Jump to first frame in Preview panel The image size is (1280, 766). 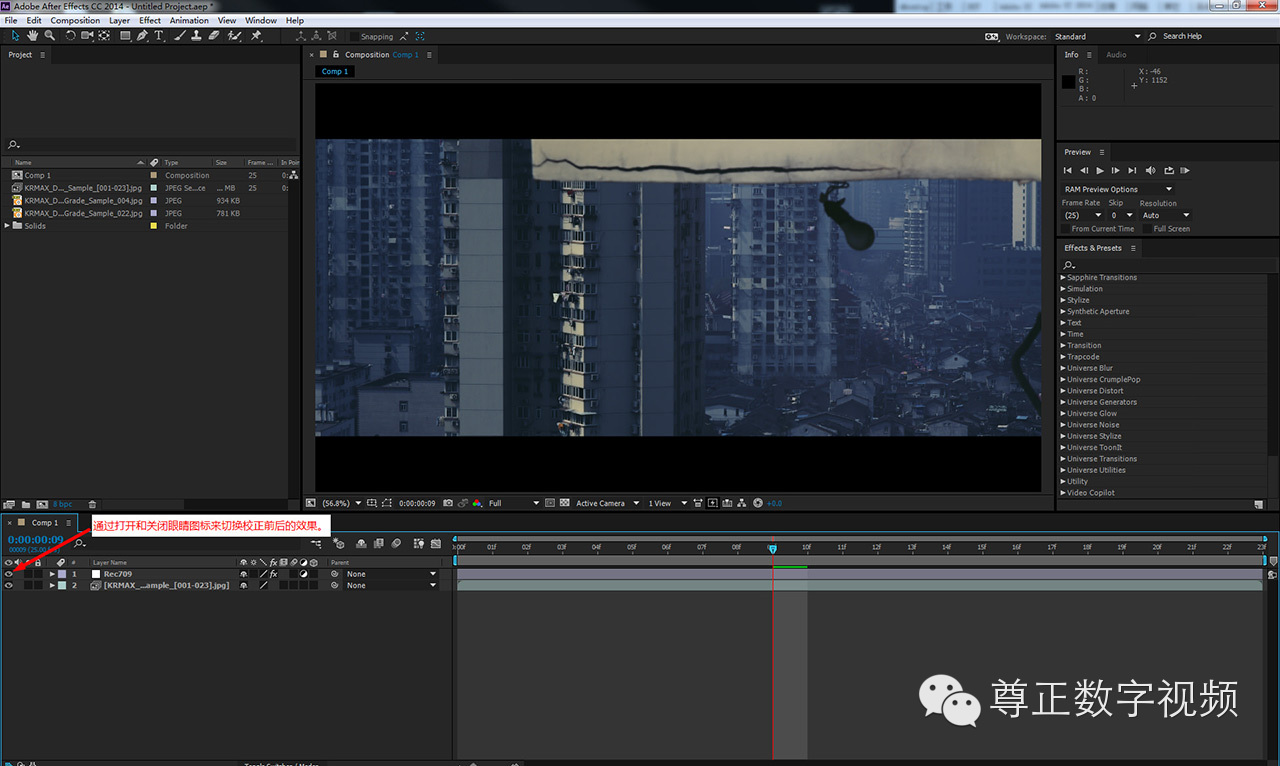coord(1068,171)
